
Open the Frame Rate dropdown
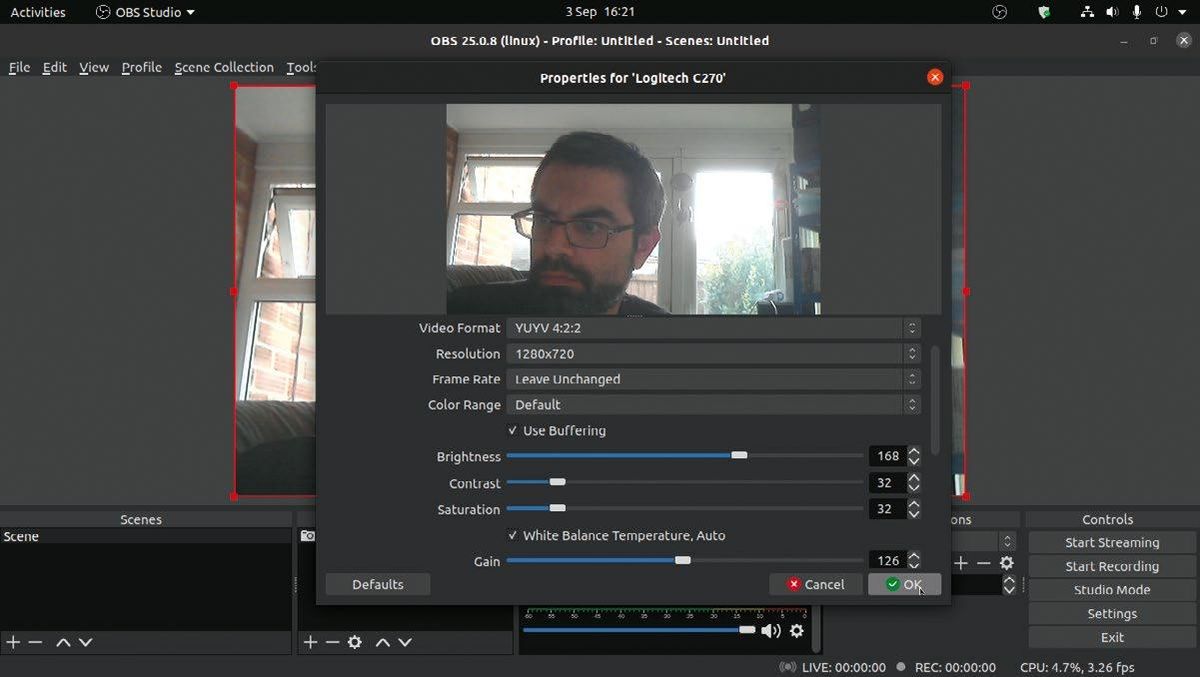[x=712, y=379]
